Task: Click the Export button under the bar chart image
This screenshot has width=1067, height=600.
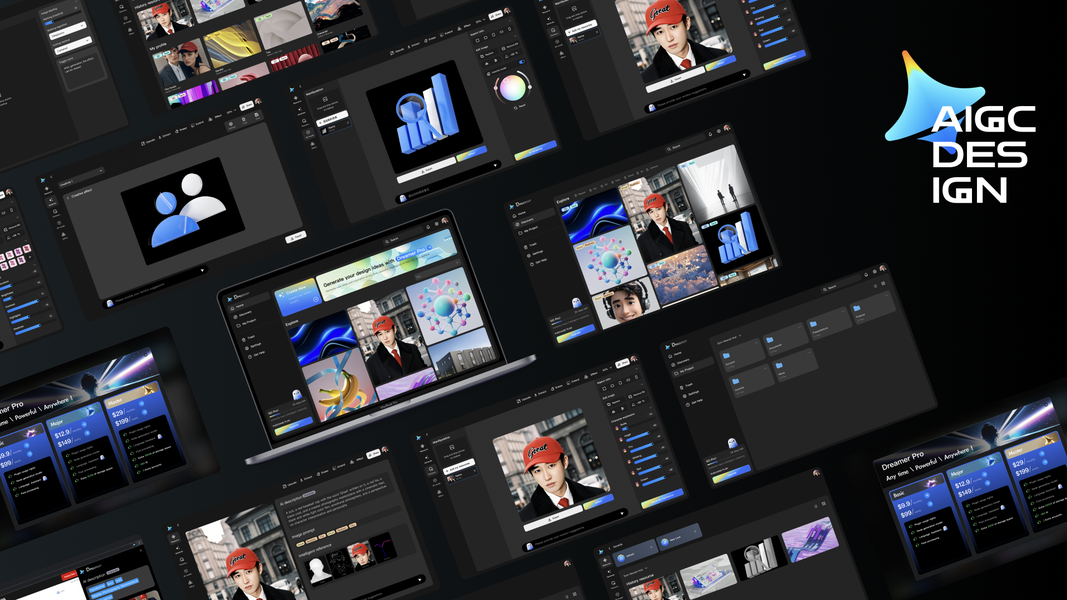Action: click(427, 170)
